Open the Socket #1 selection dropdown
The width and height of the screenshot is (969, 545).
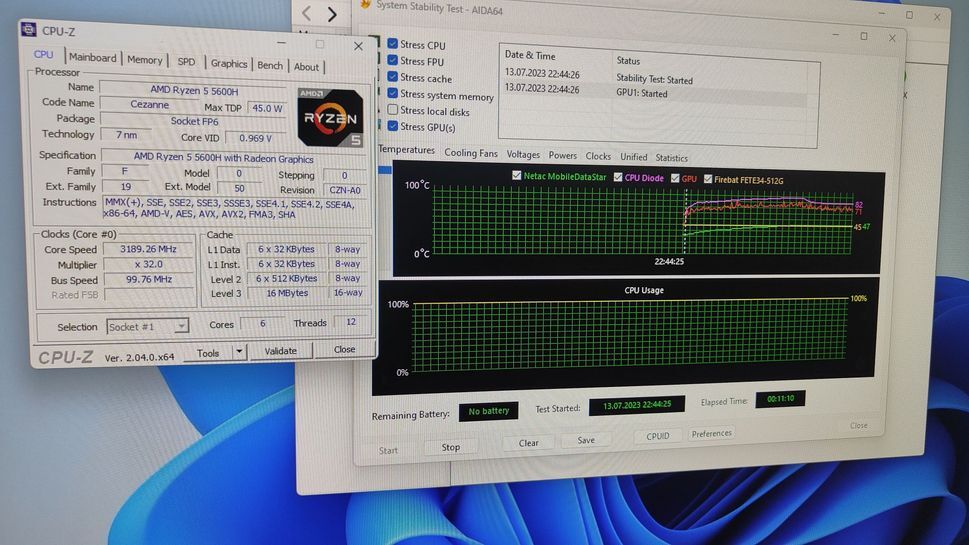pyautogui.click(x=147, y=326)
